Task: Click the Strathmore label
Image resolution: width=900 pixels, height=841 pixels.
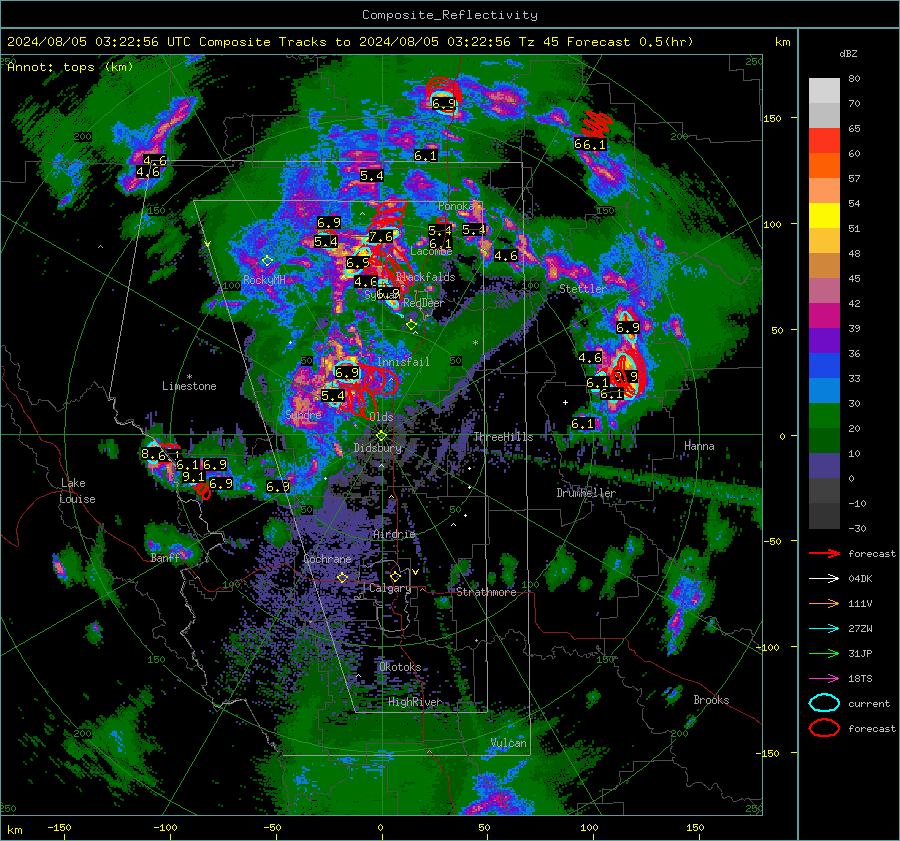Action: [x=486, y=592]
